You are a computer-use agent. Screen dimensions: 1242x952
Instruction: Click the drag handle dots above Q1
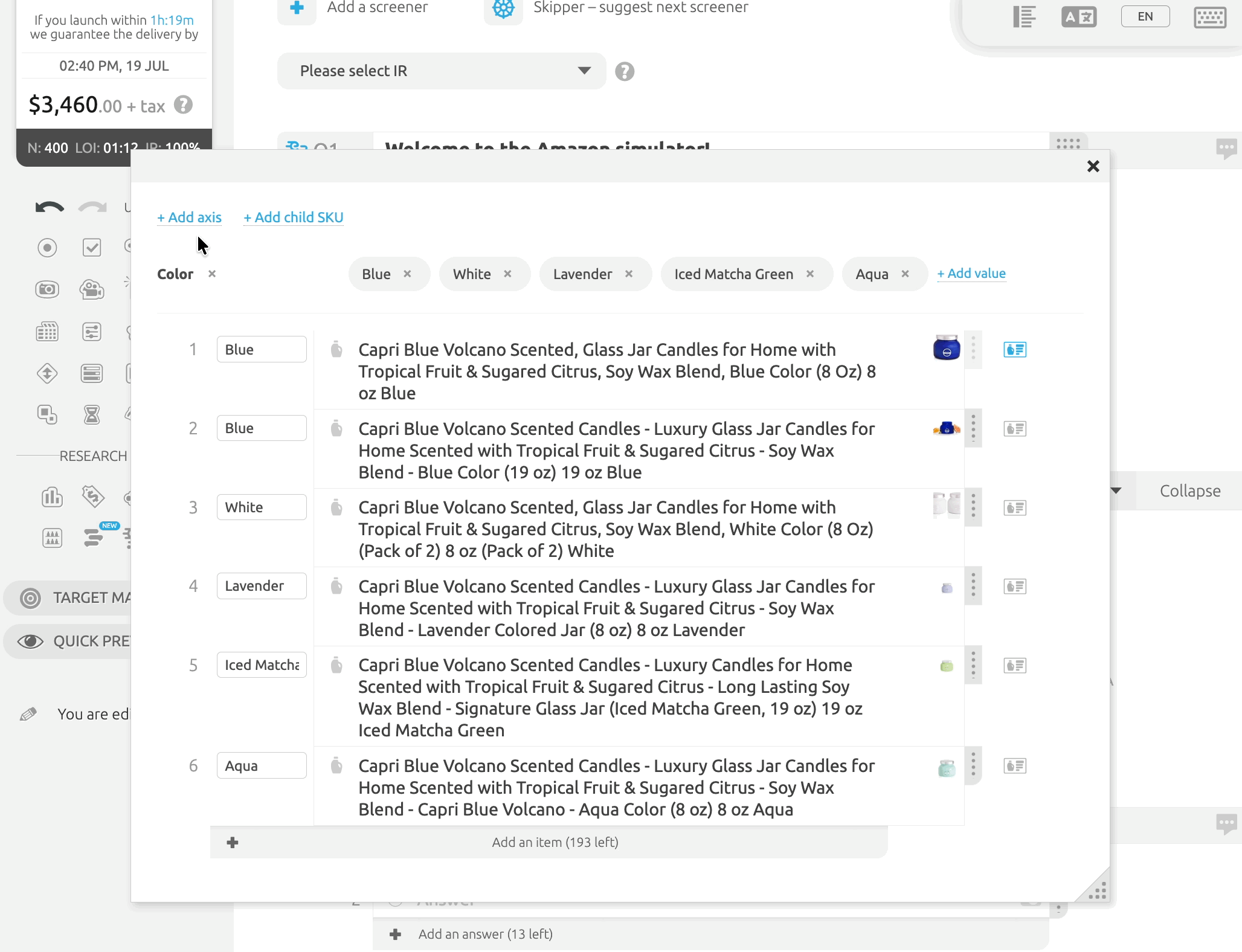pos(1068,143)
